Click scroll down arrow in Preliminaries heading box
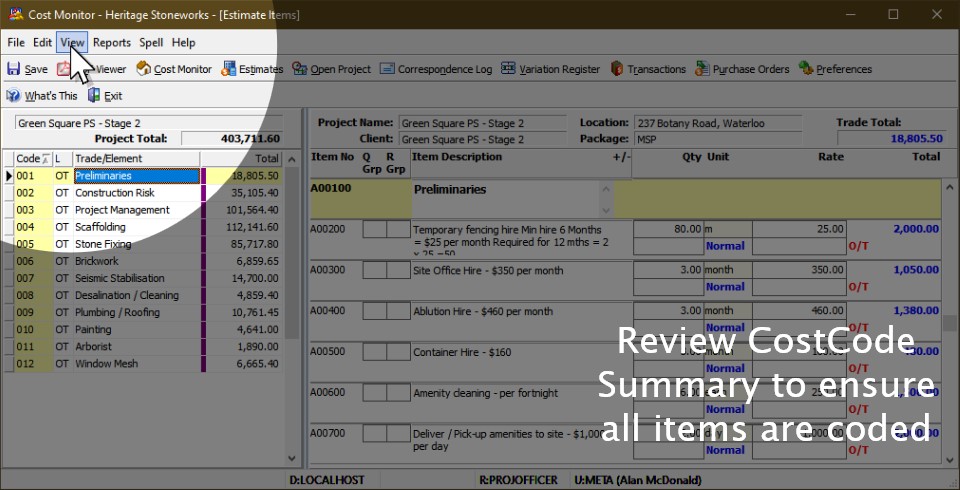The width and height of the screenshot is (960, 490). point(606,210)
